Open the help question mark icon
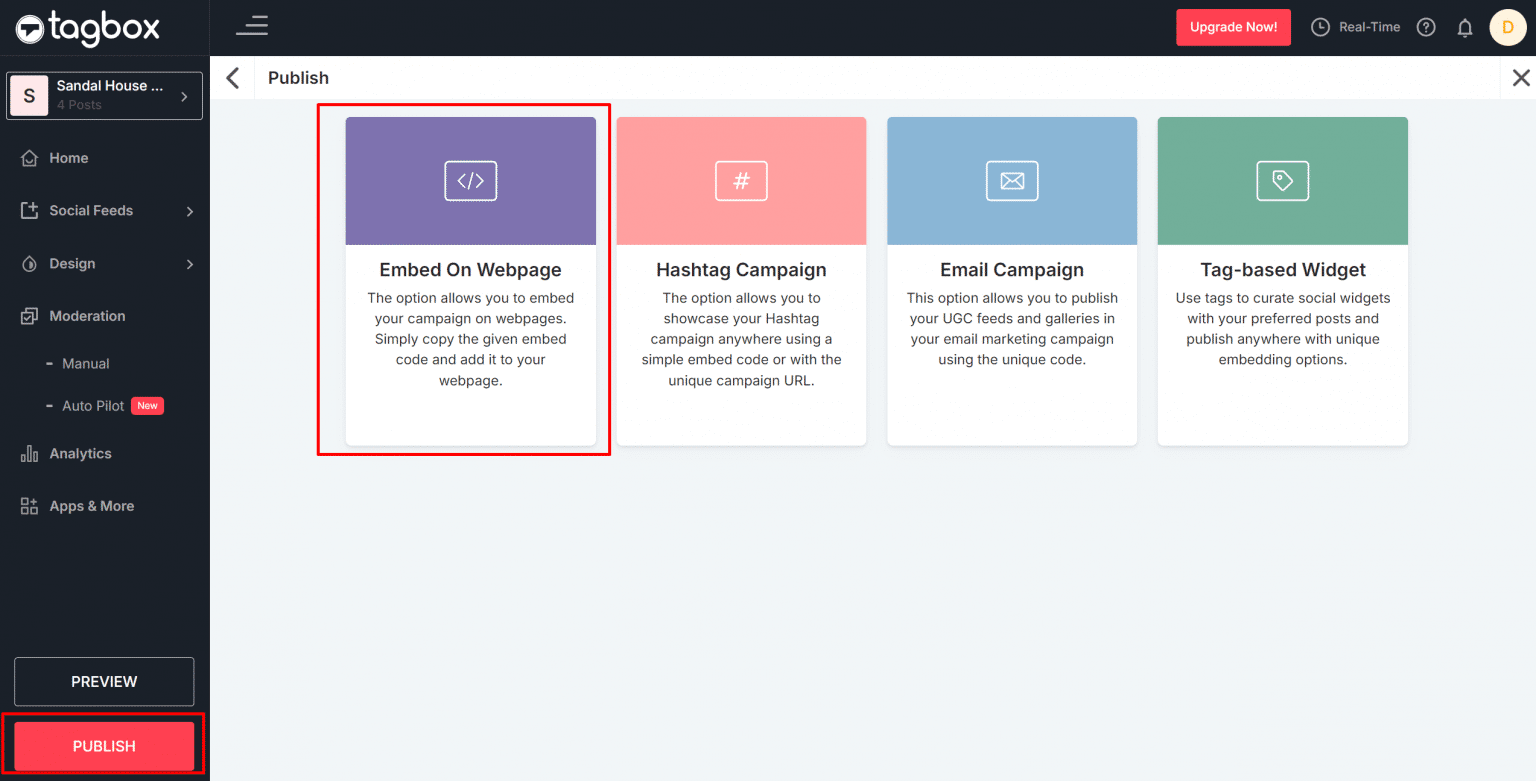The height and width of the screenshot is (781, 1536). point(1426,27)
